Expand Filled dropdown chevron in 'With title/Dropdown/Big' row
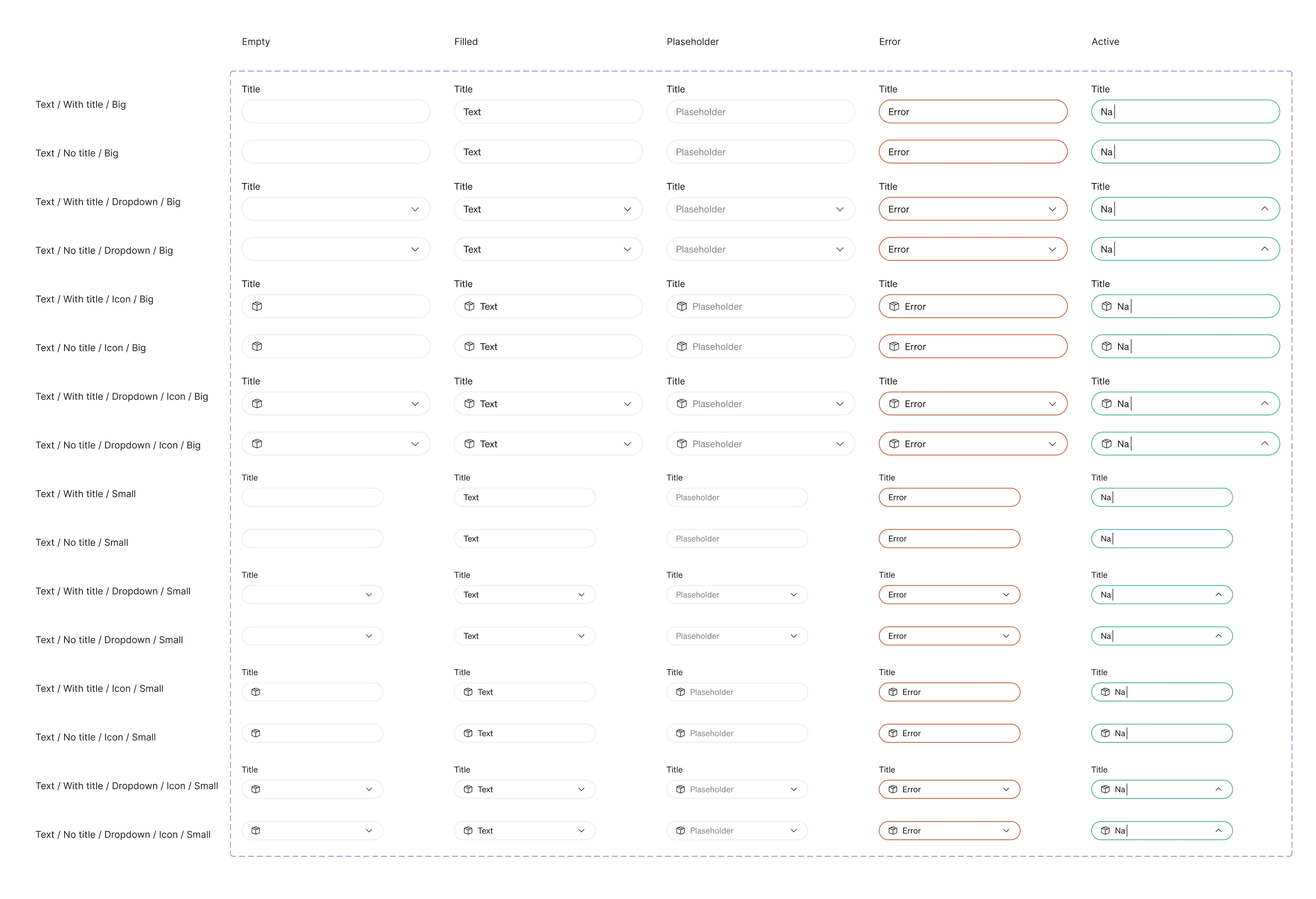Image resolution: width=1316 pixels, height=899 pixels. [x=628, y=209]
